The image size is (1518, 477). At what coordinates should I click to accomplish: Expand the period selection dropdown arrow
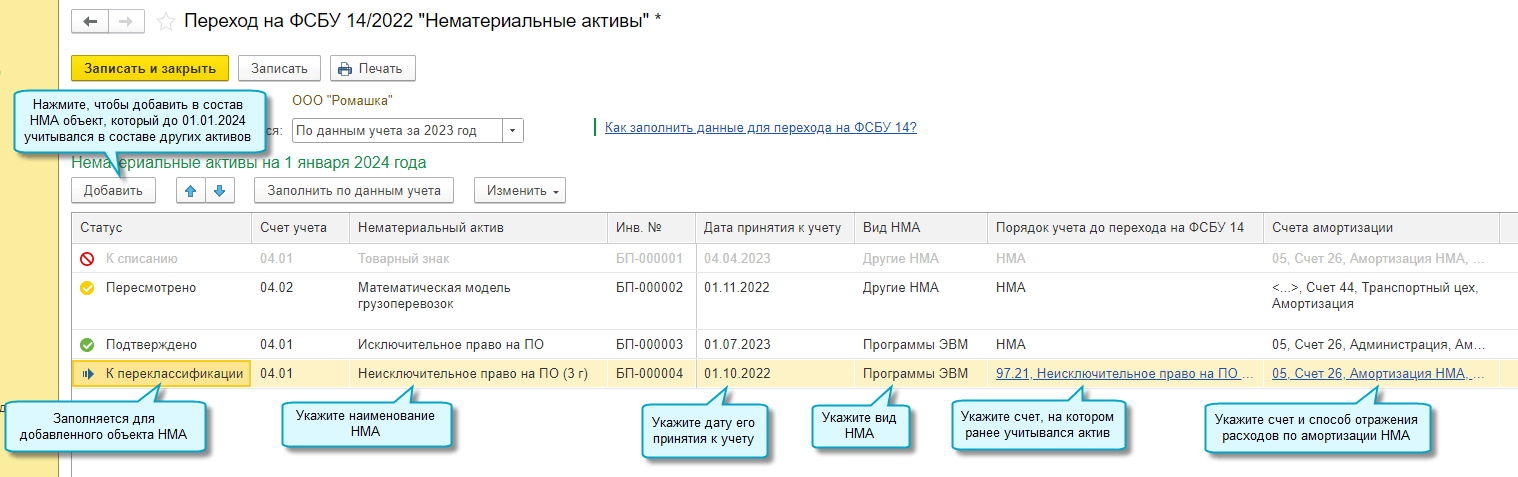[512, 130]
